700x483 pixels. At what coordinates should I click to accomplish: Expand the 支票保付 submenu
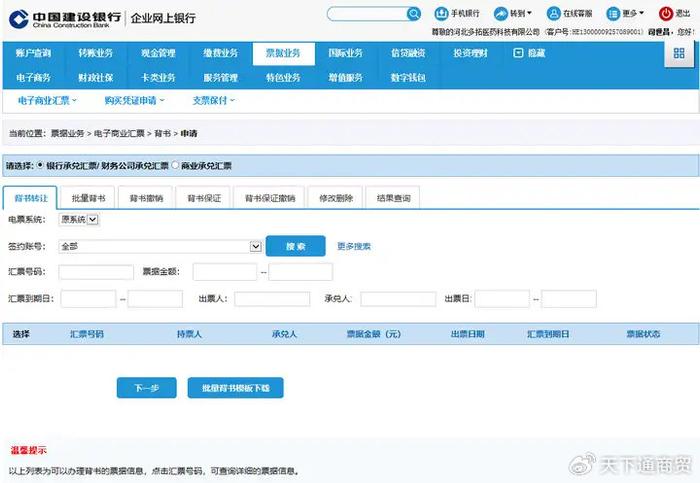click(x=213, y=100)
